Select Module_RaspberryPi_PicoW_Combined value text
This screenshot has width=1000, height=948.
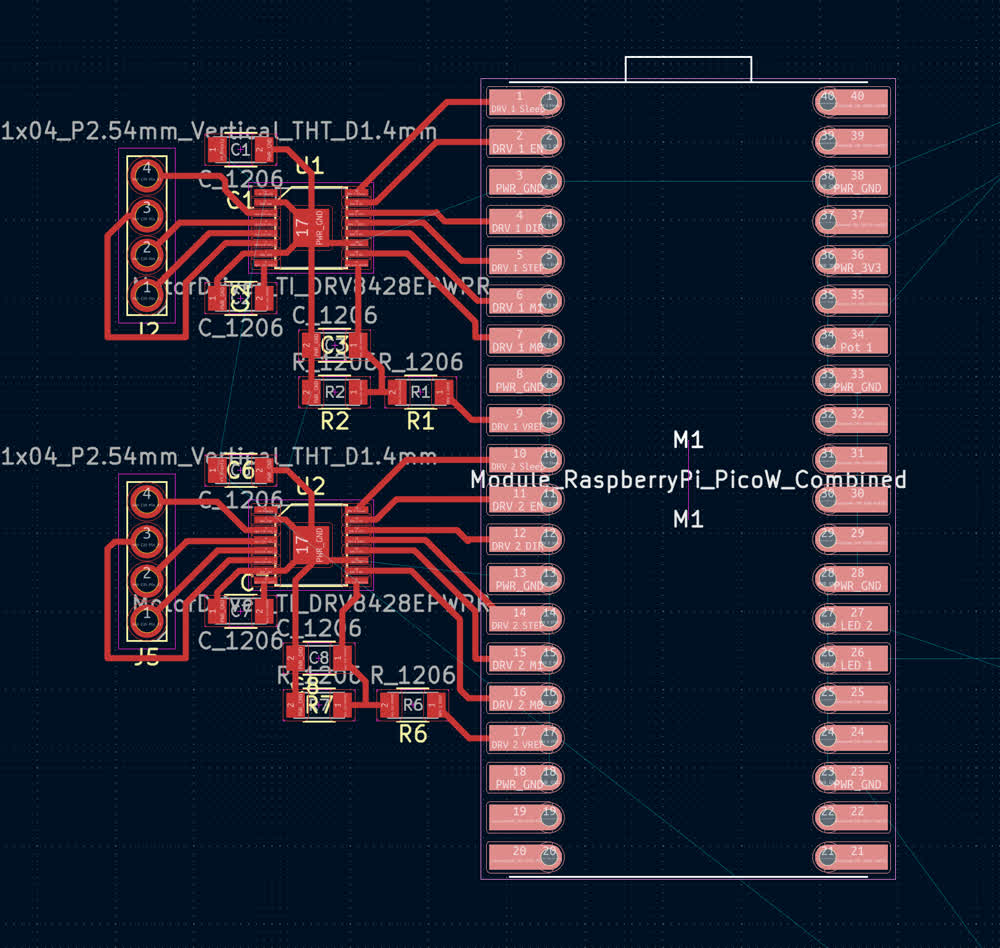click(688, 480)
